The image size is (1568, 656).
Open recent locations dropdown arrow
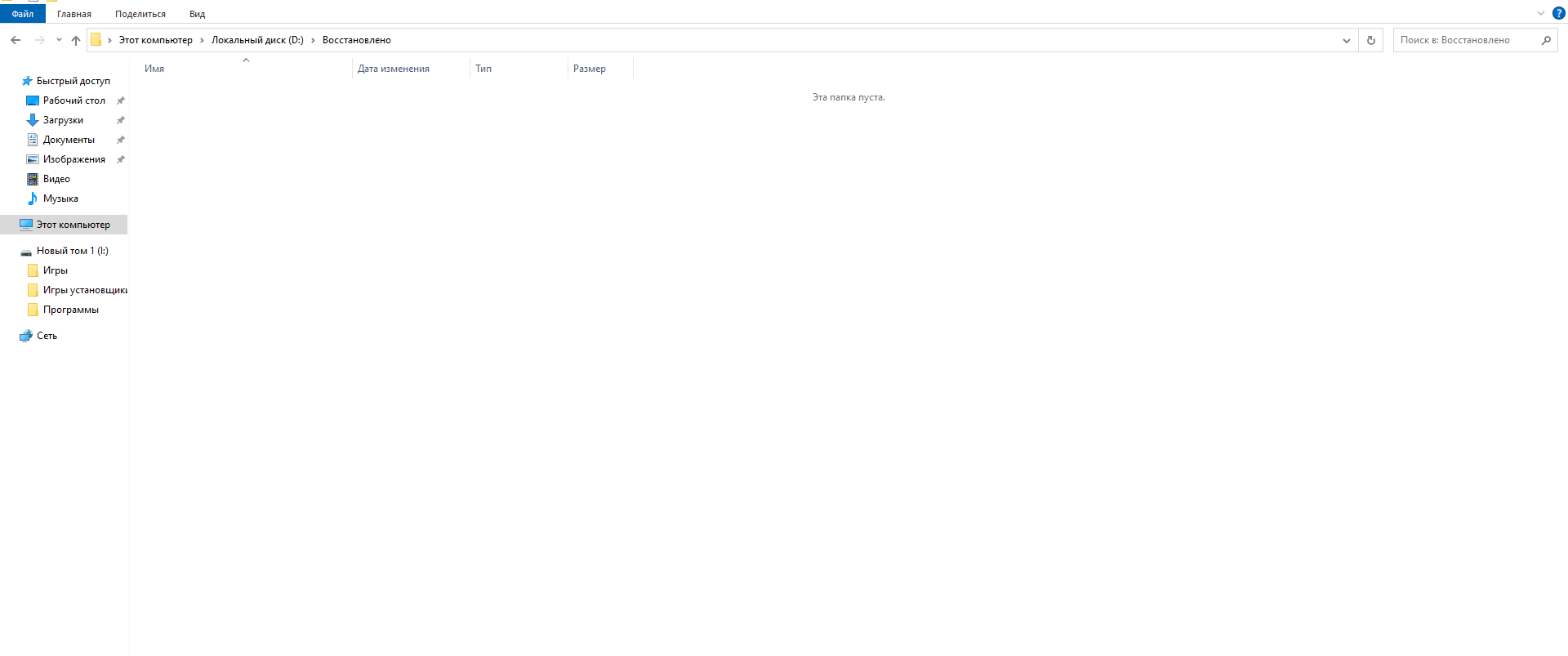59,40
